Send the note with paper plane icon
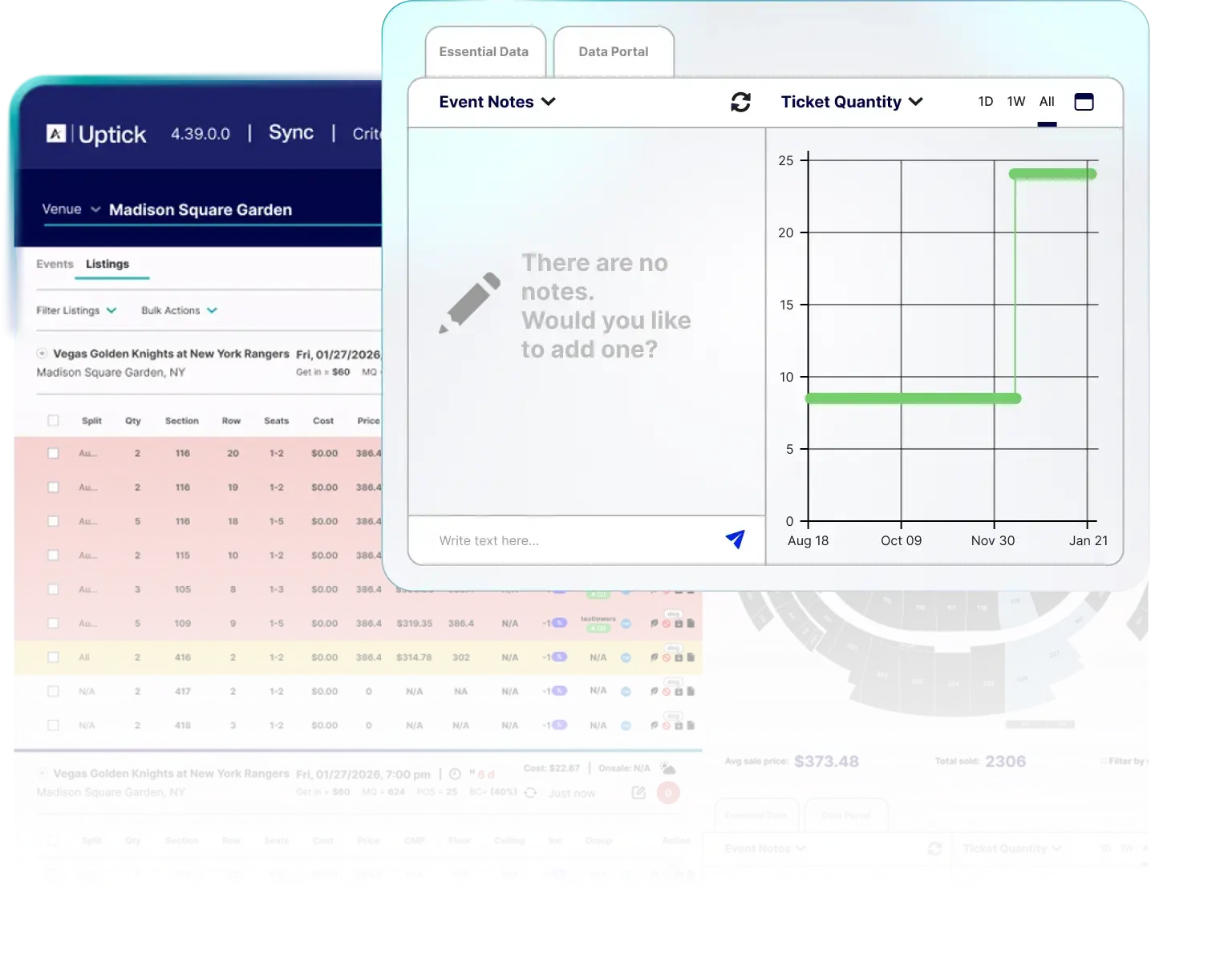The height and width of the screenshot is (954, 1232). (735, 540)
